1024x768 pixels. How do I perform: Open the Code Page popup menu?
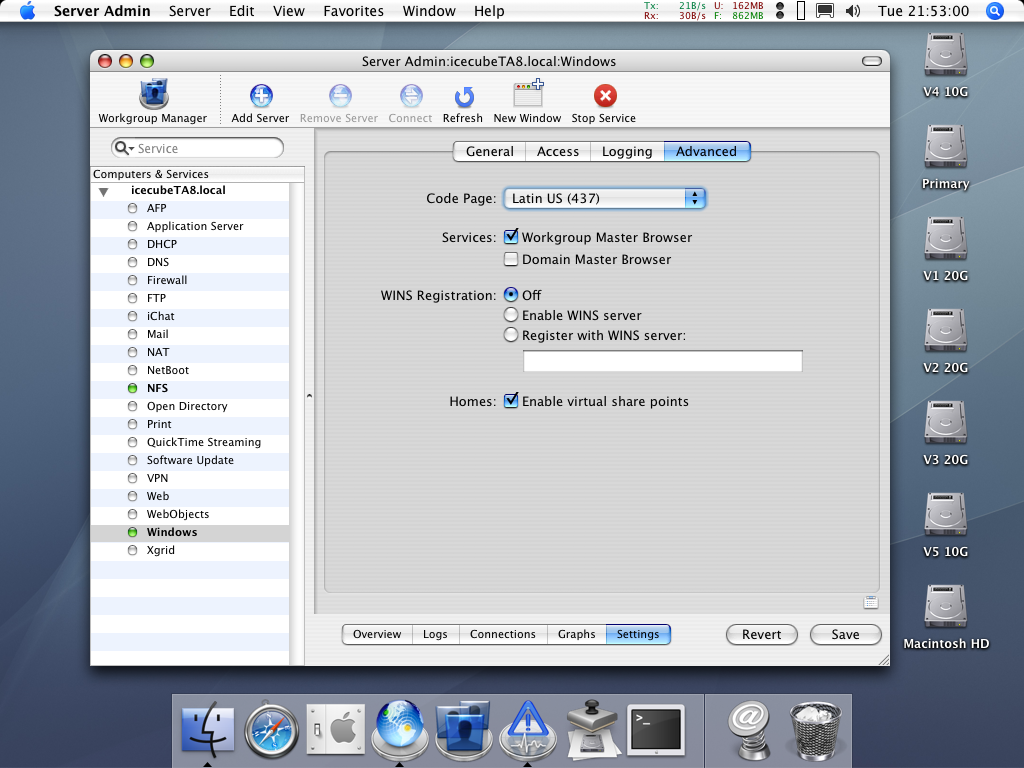point(605,199)
